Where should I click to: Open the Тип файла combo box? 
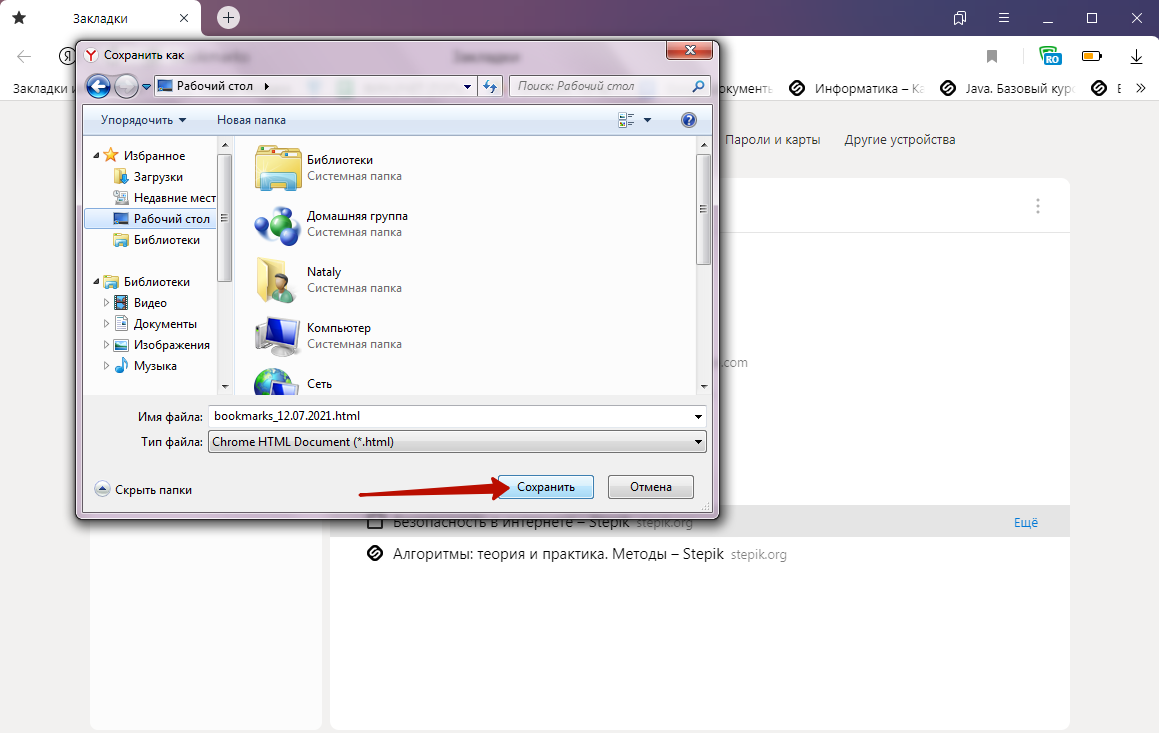(x=457, y=442)
